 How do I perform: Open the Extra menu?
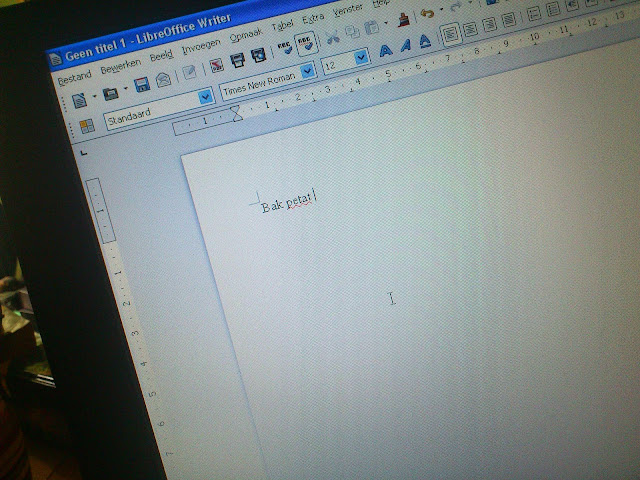(313, 18)
